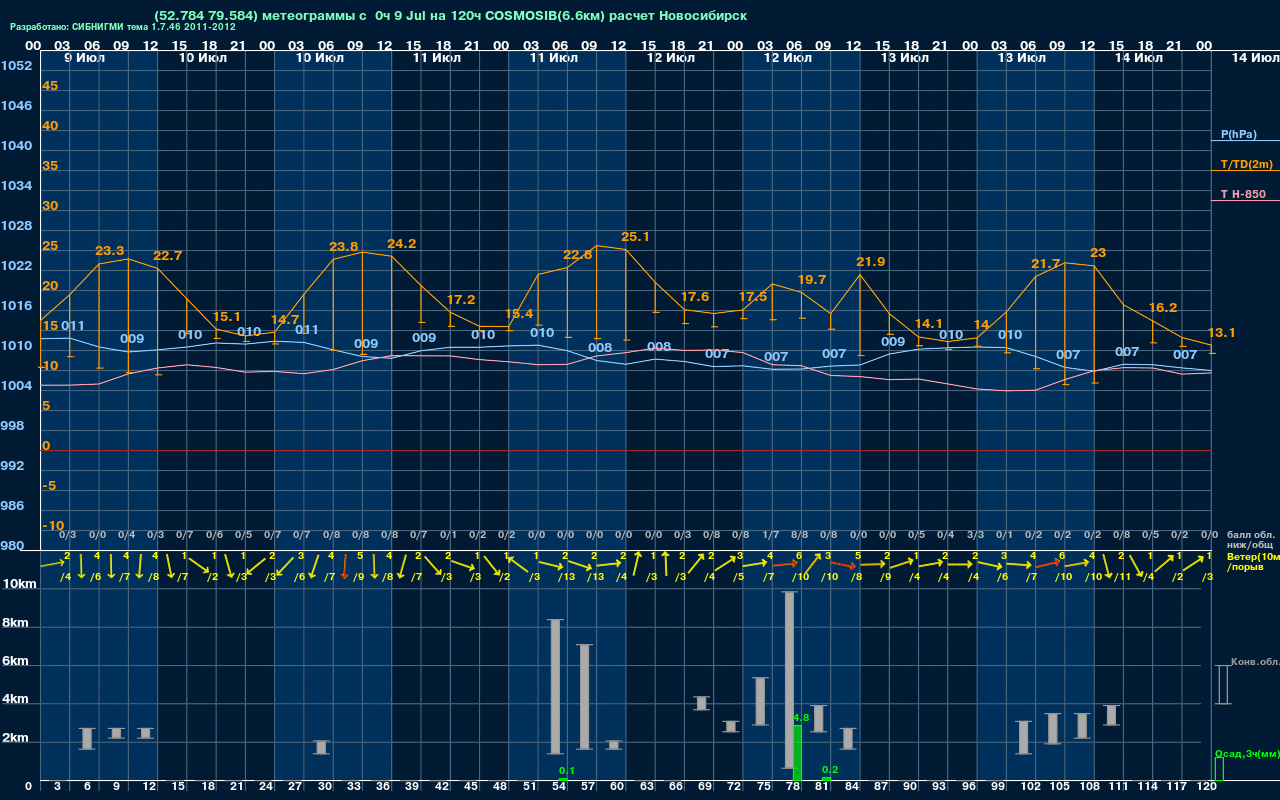This screenshot has height=800, width=1280.
Task: Click temperature value 16.2
Action: tap(1163, 308)
